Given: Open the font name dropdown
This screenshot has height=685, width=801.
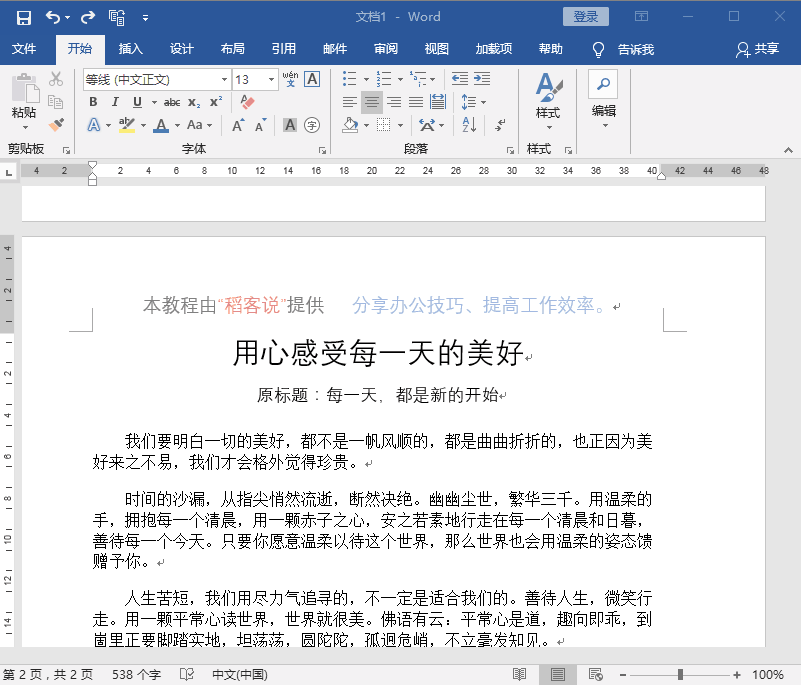Looking at the screenshot, I should (x=225, y=79).
